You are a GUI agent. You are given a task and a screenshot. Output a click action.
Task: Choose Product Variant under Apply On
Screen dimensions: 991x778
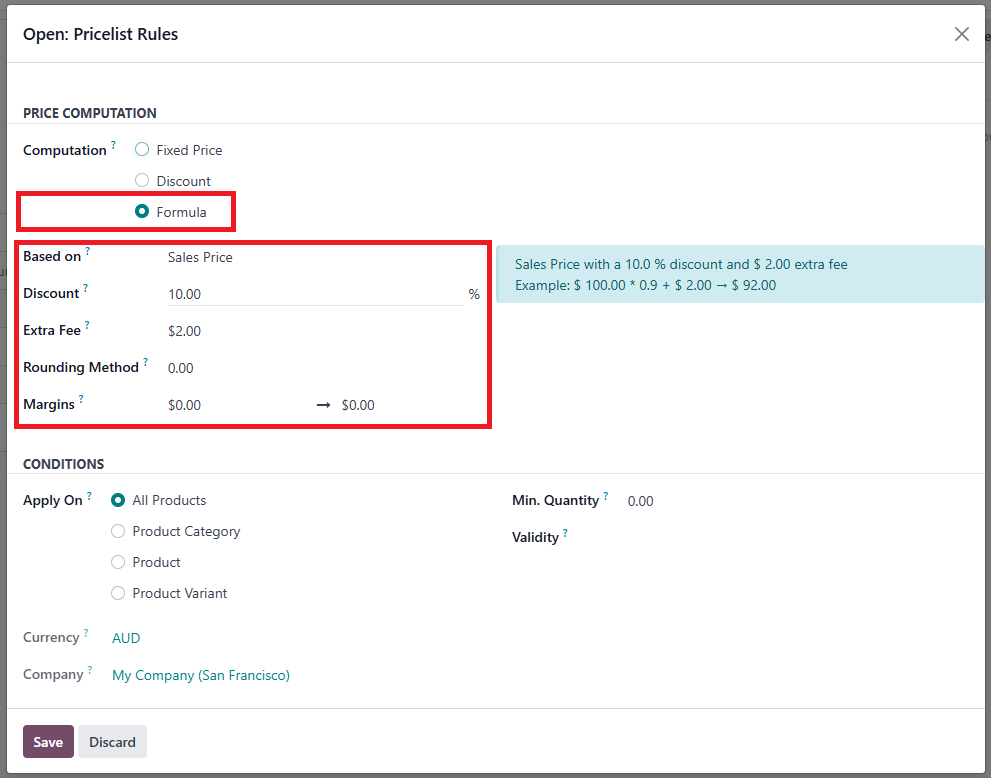click(x=118, y=593)
